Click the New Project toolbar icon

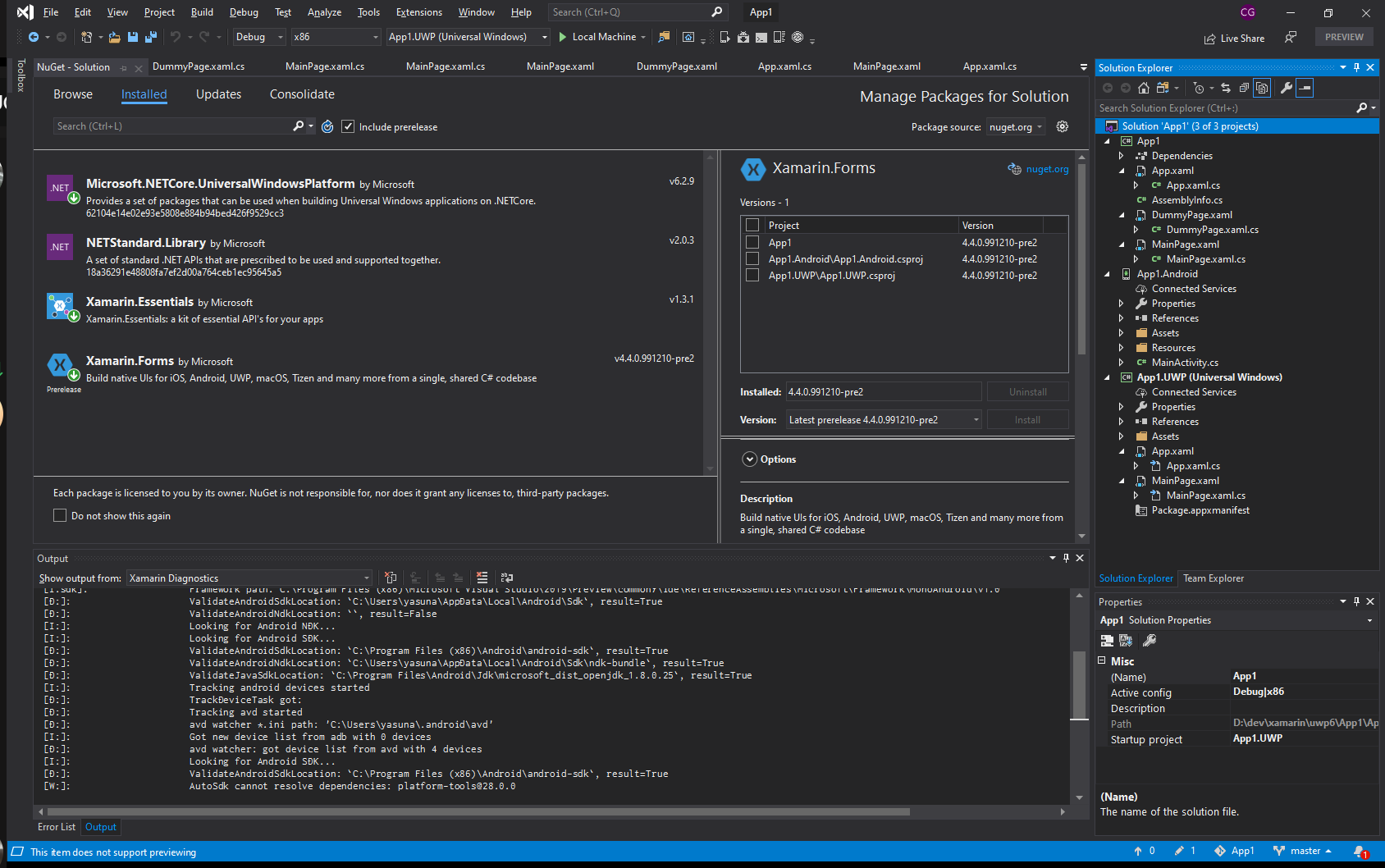pyautogui.click(x=87, y=37)
